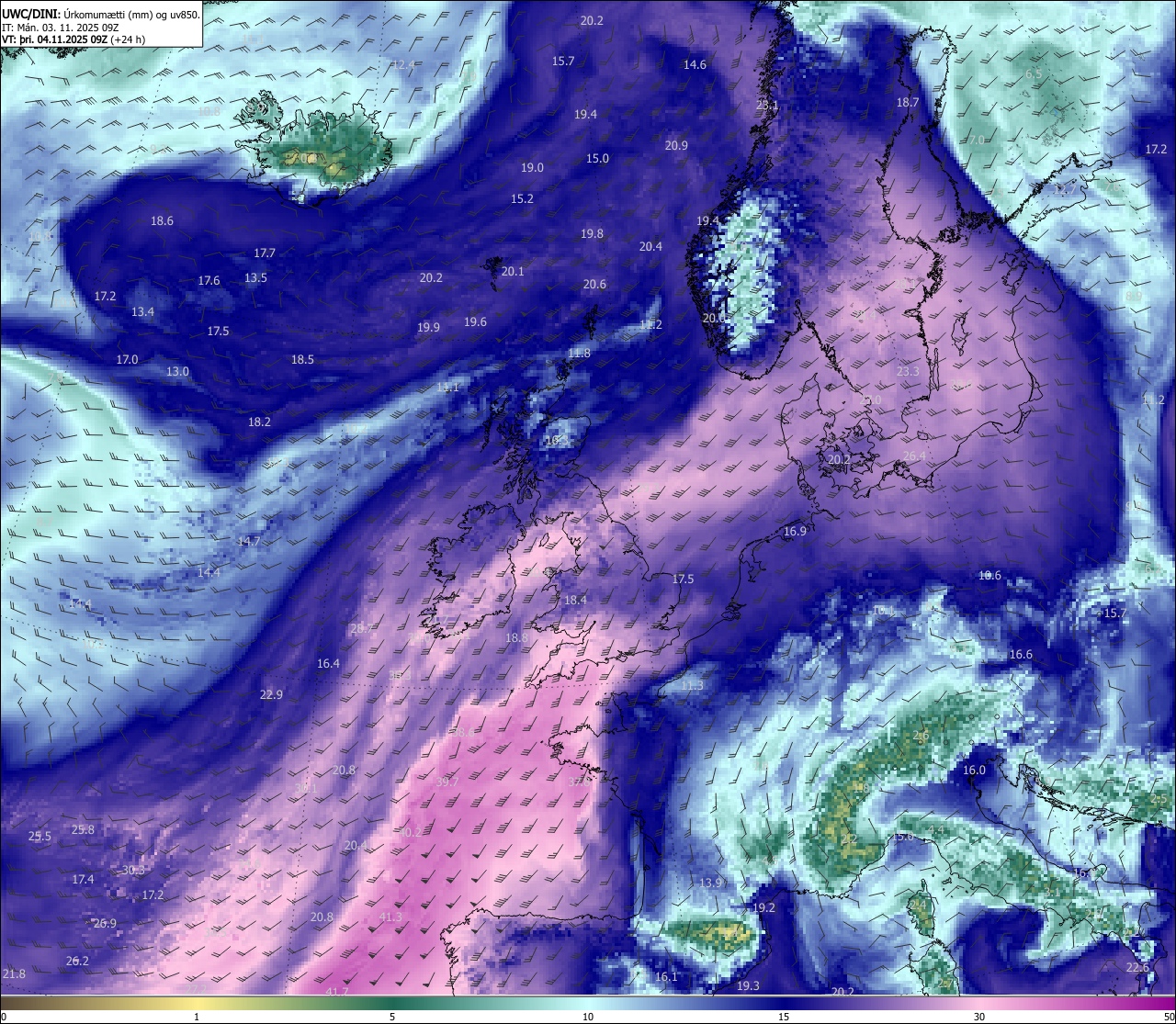Click the 13.0 map value
Image resolution: width=1176 pixels, height=1024 pixels.
click(x=177, y=371)
